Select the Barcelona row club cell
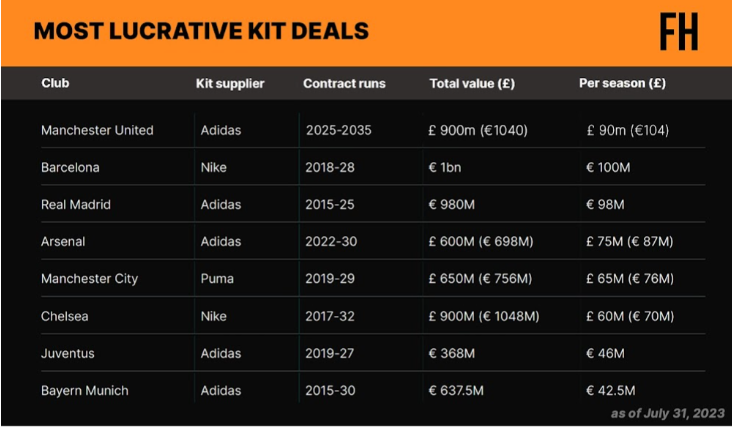The image size is (732, 427). click(70, 167)
